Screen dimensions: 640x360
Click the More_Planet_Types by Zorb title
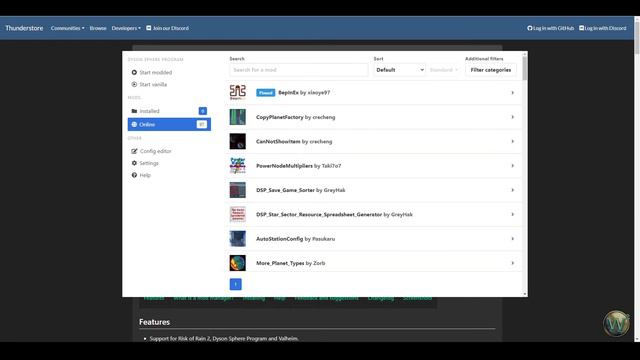tap(291, 263)
